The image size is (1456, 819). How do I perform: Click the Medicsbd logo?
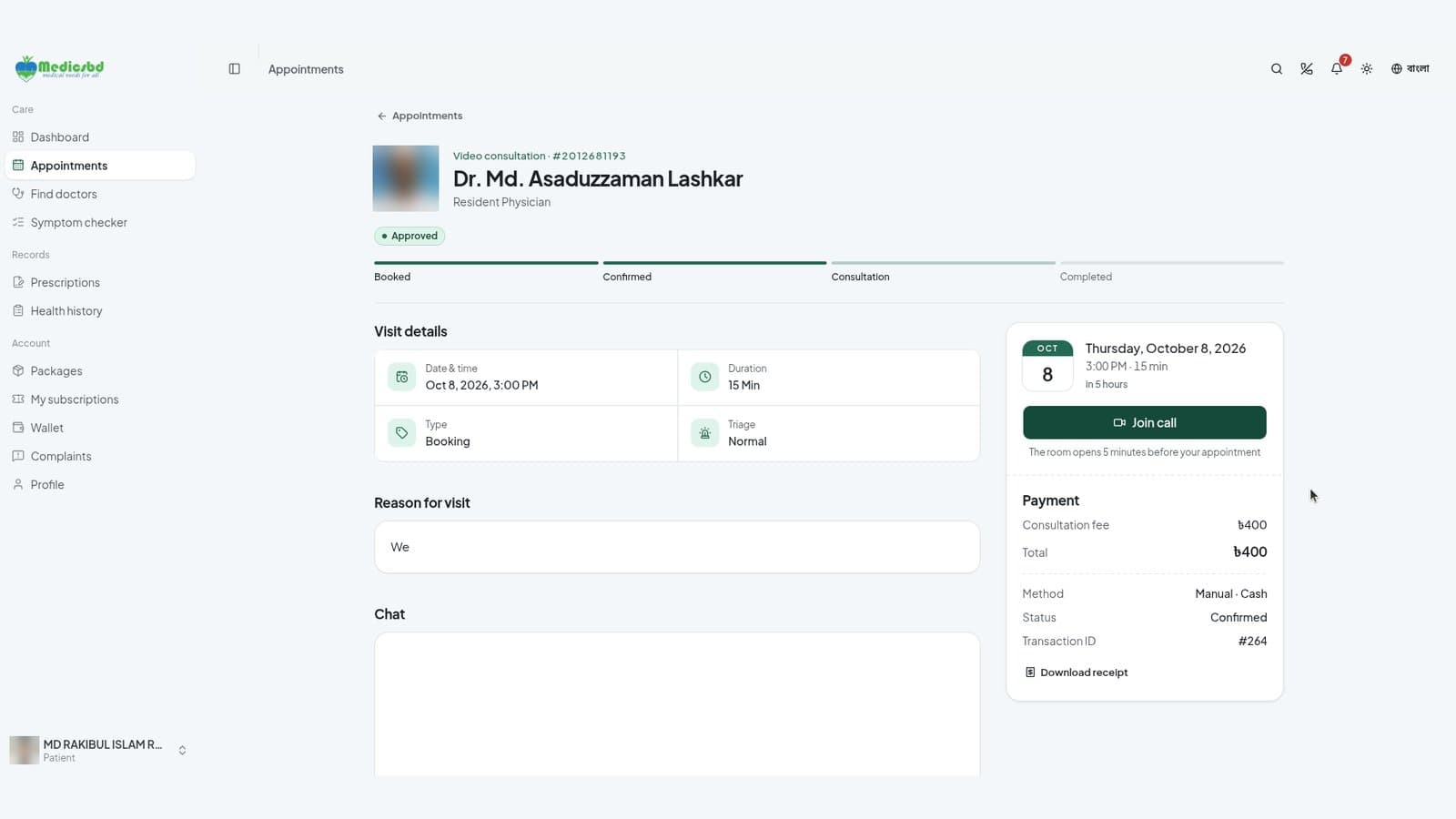click(x=59, y=68)
